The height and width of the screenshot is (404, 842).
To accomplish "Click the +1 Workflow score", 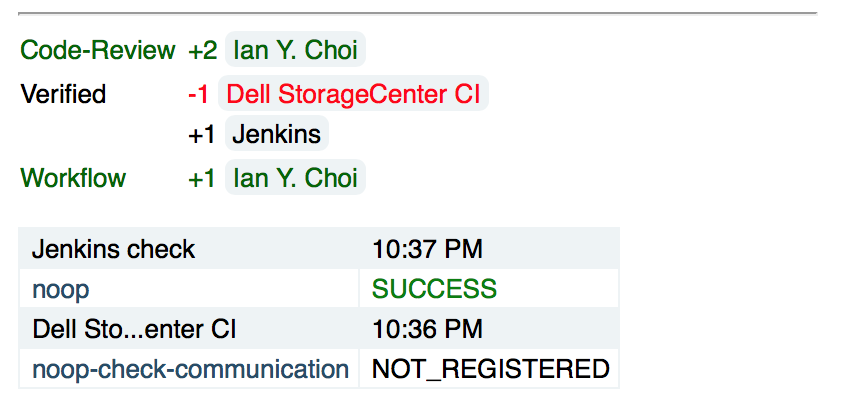I will pos(202,178).
